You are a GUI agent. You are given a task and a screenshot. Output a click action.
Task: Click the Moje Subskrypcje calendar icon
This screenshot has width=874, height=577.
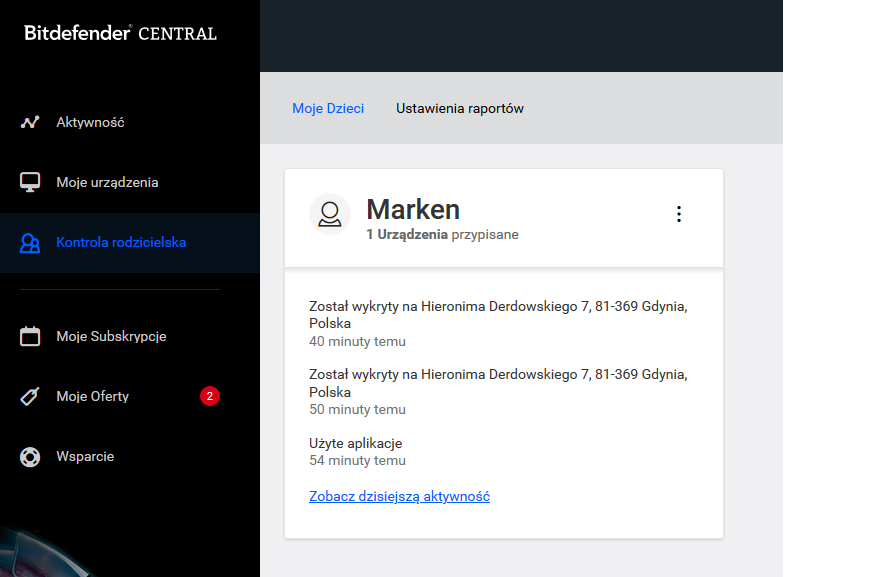tap(30, 337)
